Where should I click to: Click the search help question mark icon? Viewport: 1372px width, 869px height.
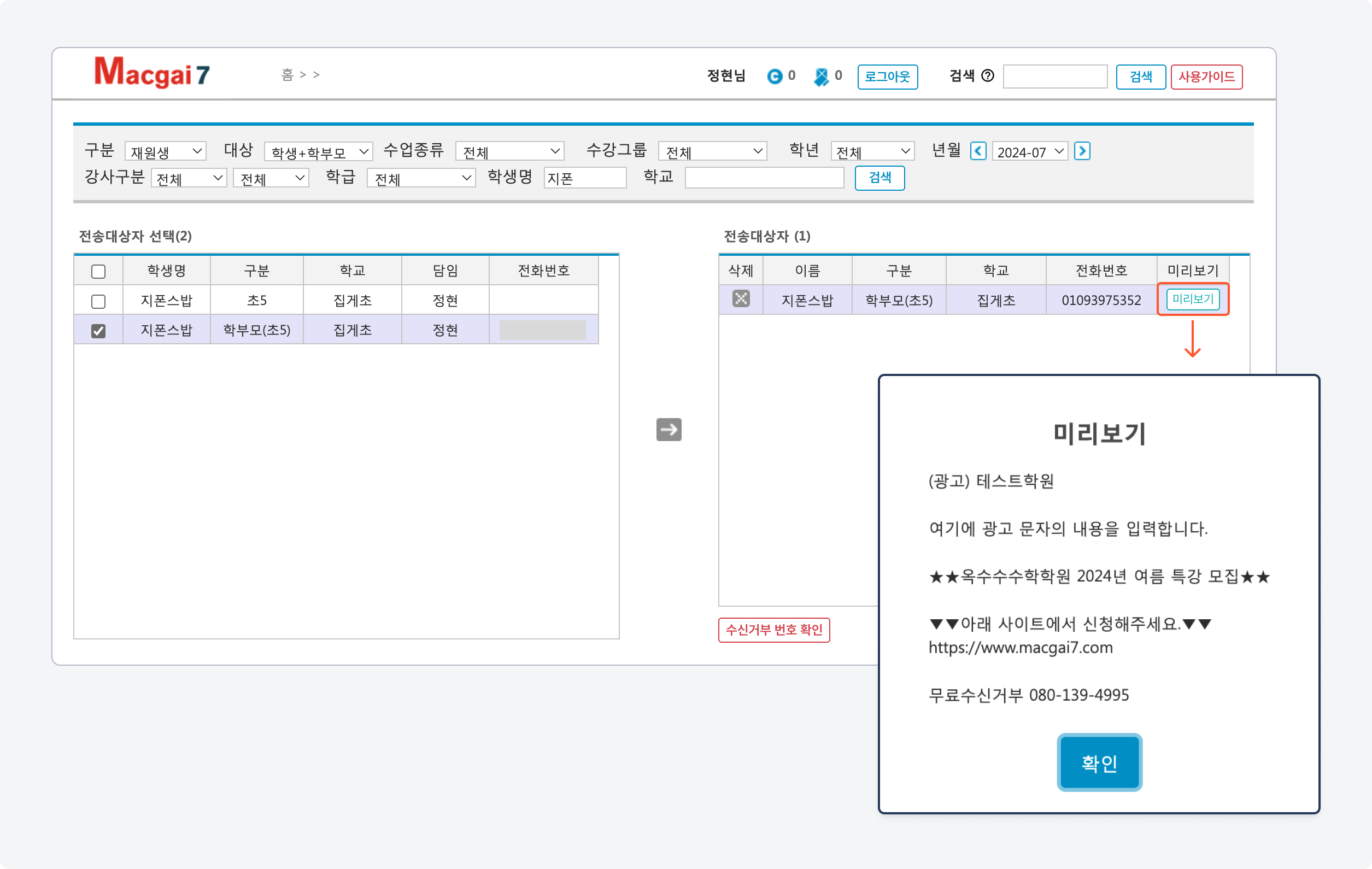pyautogui.click(x=987, y=75)
